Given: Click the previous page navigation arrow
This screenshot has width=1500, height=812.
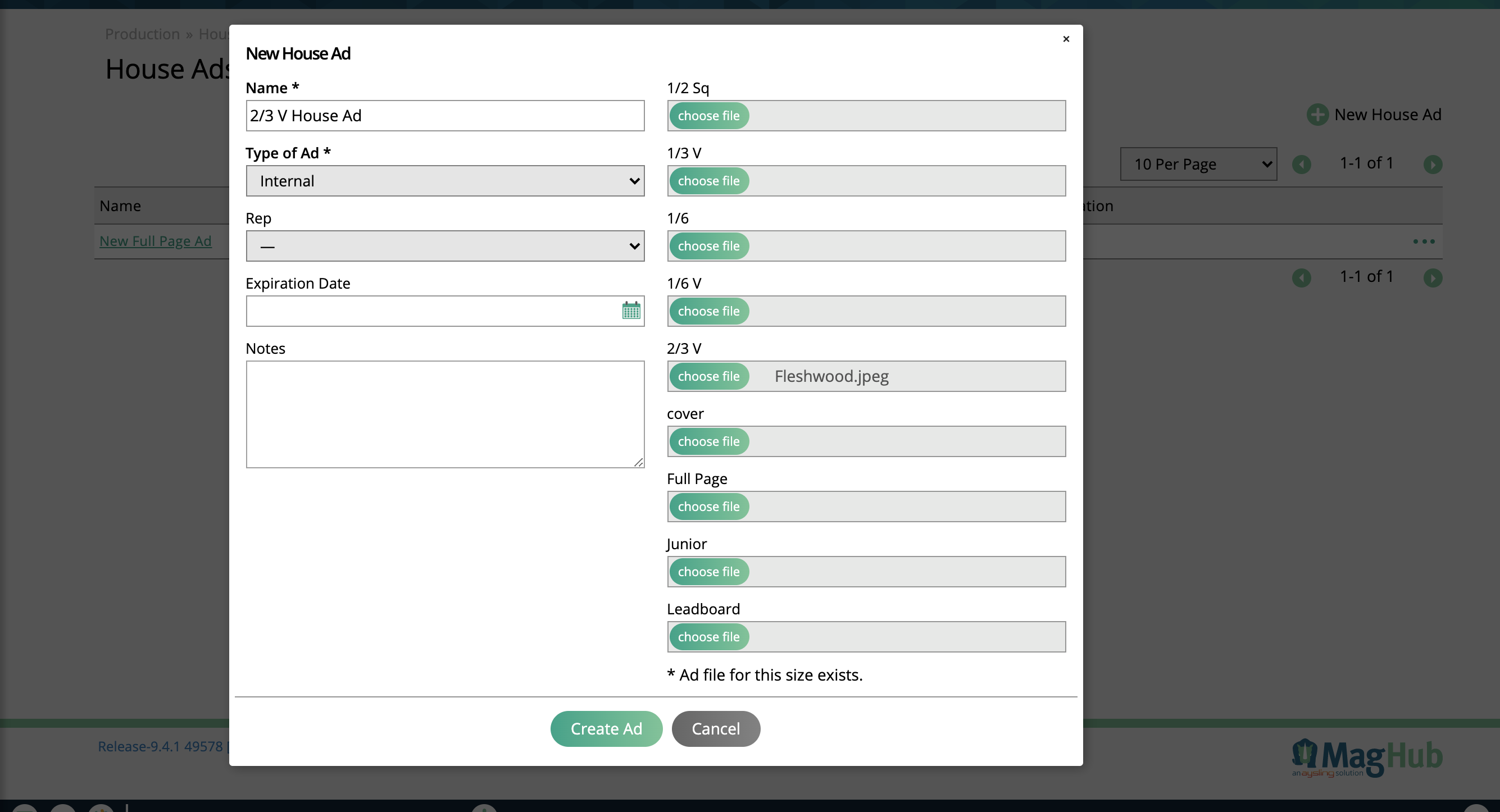Looking at the screenshot, I should point(1301,163).
